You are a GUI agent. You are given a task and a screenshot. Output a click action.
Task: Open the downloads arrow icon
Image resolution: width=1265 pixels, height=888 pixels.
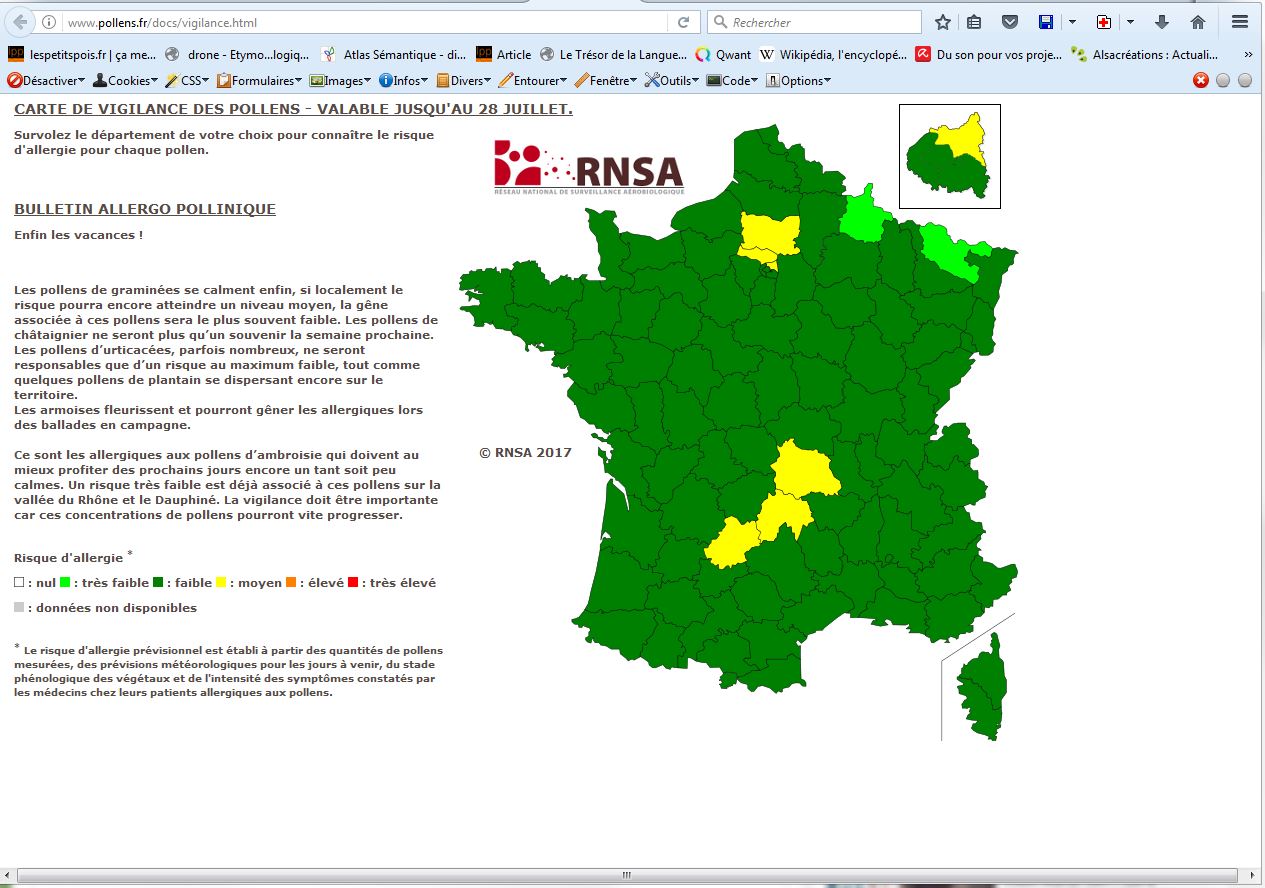1162,22
